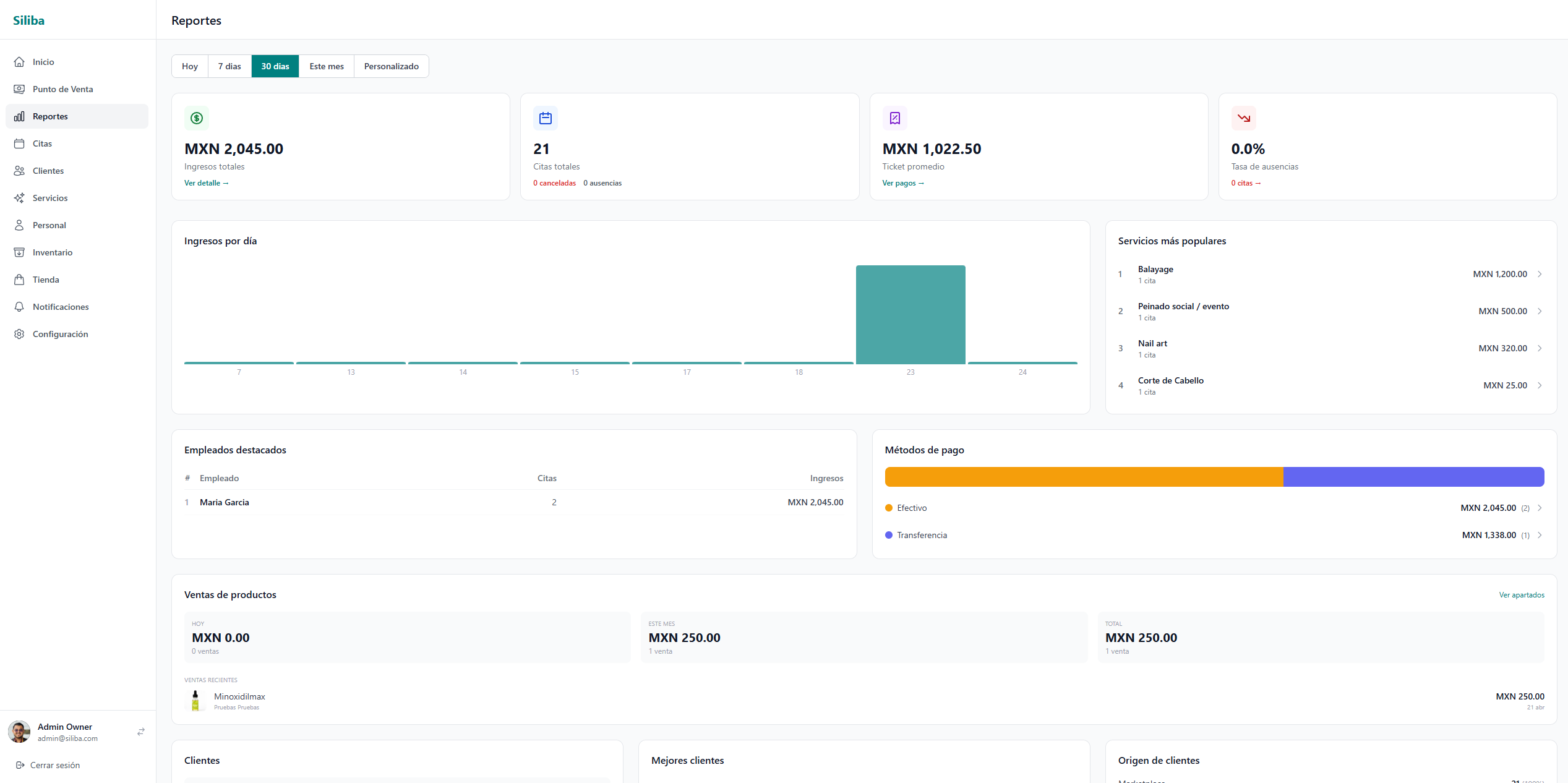Expand Efectivo payment method chevron
1568x783 pixels.
click(1540, 508)
